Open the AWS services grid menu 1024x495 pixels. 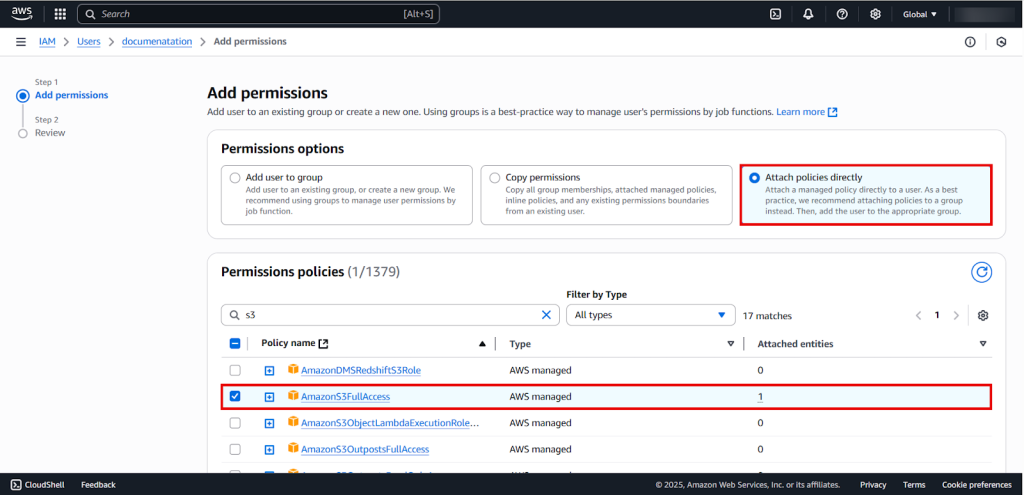(x=60, y=14)
